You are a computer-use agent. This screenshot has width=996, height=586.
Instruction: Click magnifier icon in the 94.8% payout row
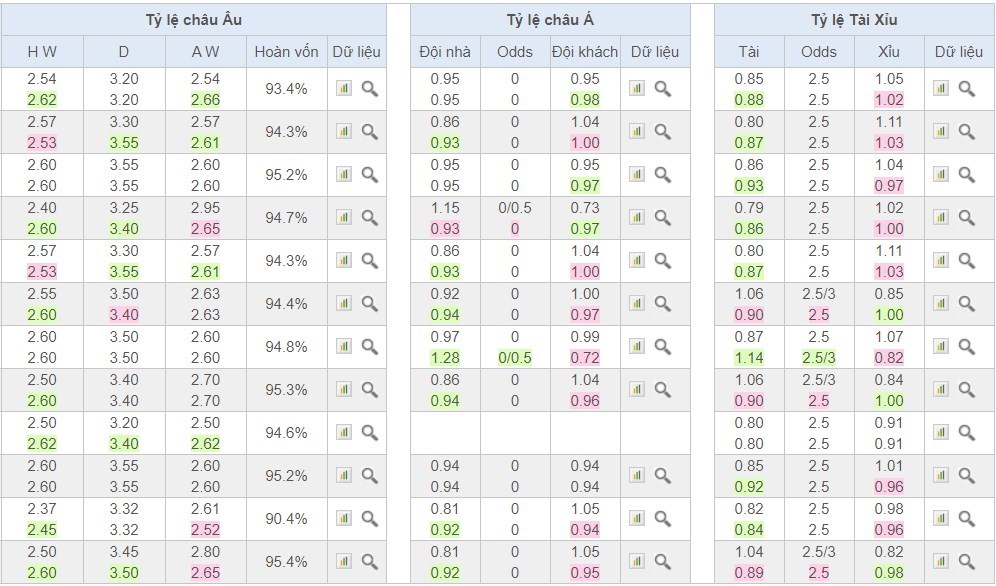pos(369,346)
